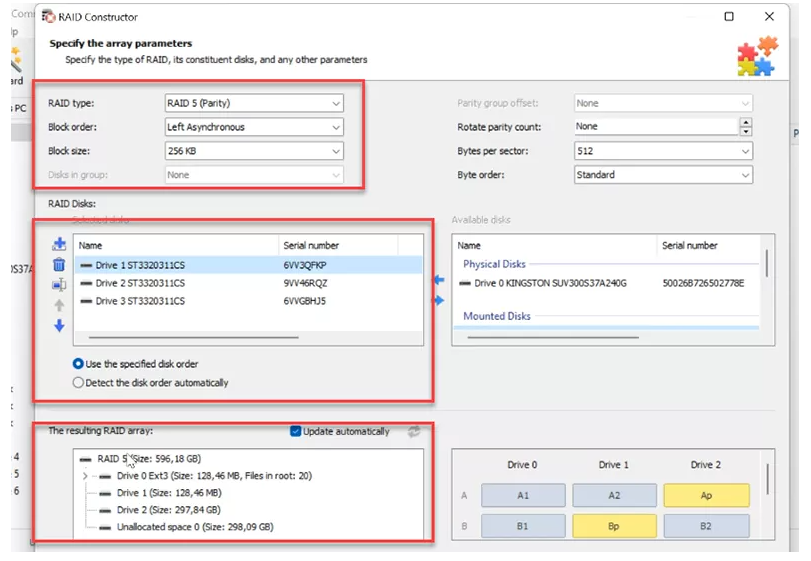Select Drive 2 (Size: 297,84 GB) item

click(169, 510)
